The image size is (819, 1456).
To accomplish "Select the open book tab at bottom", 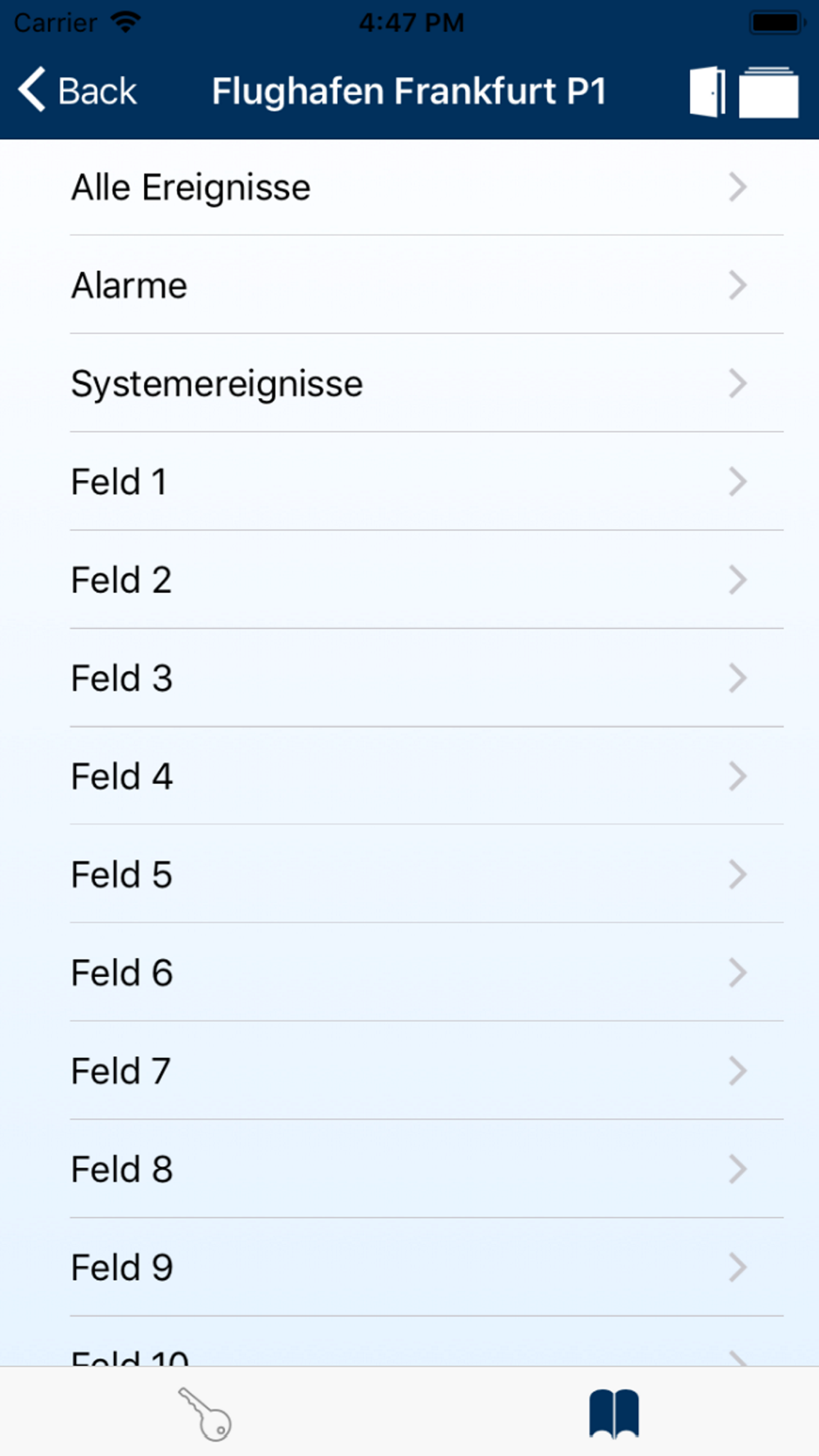I will (x=613, y=1413).
